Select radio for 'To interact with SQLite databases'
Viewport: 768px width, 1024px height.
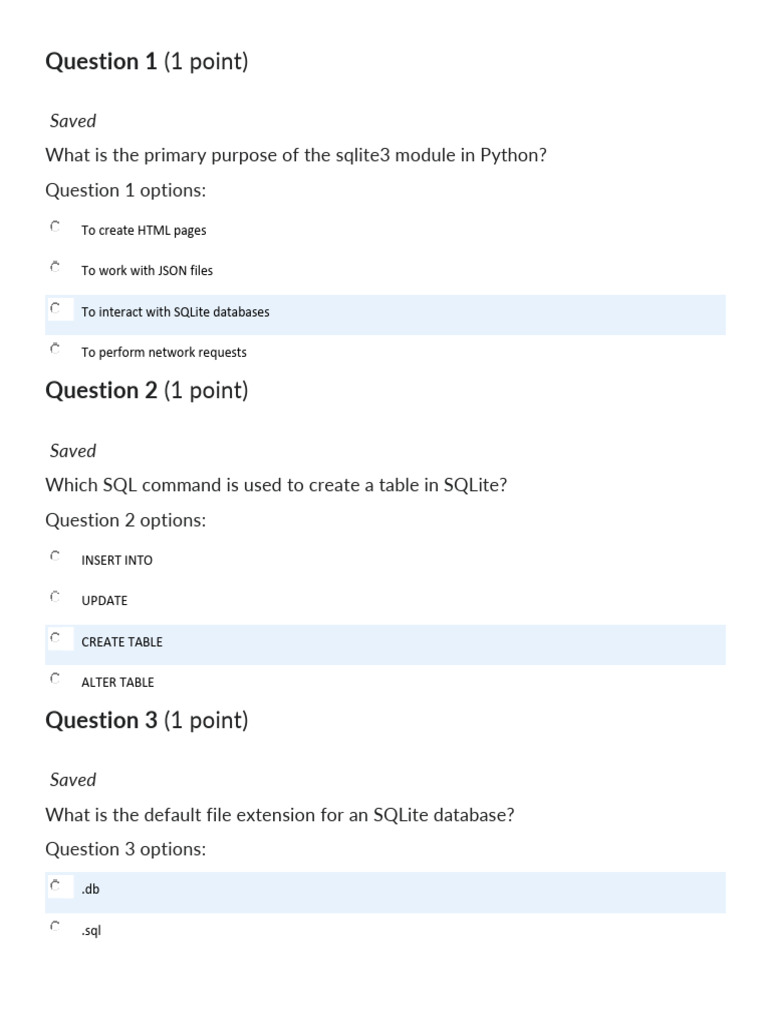click(56, 308)
